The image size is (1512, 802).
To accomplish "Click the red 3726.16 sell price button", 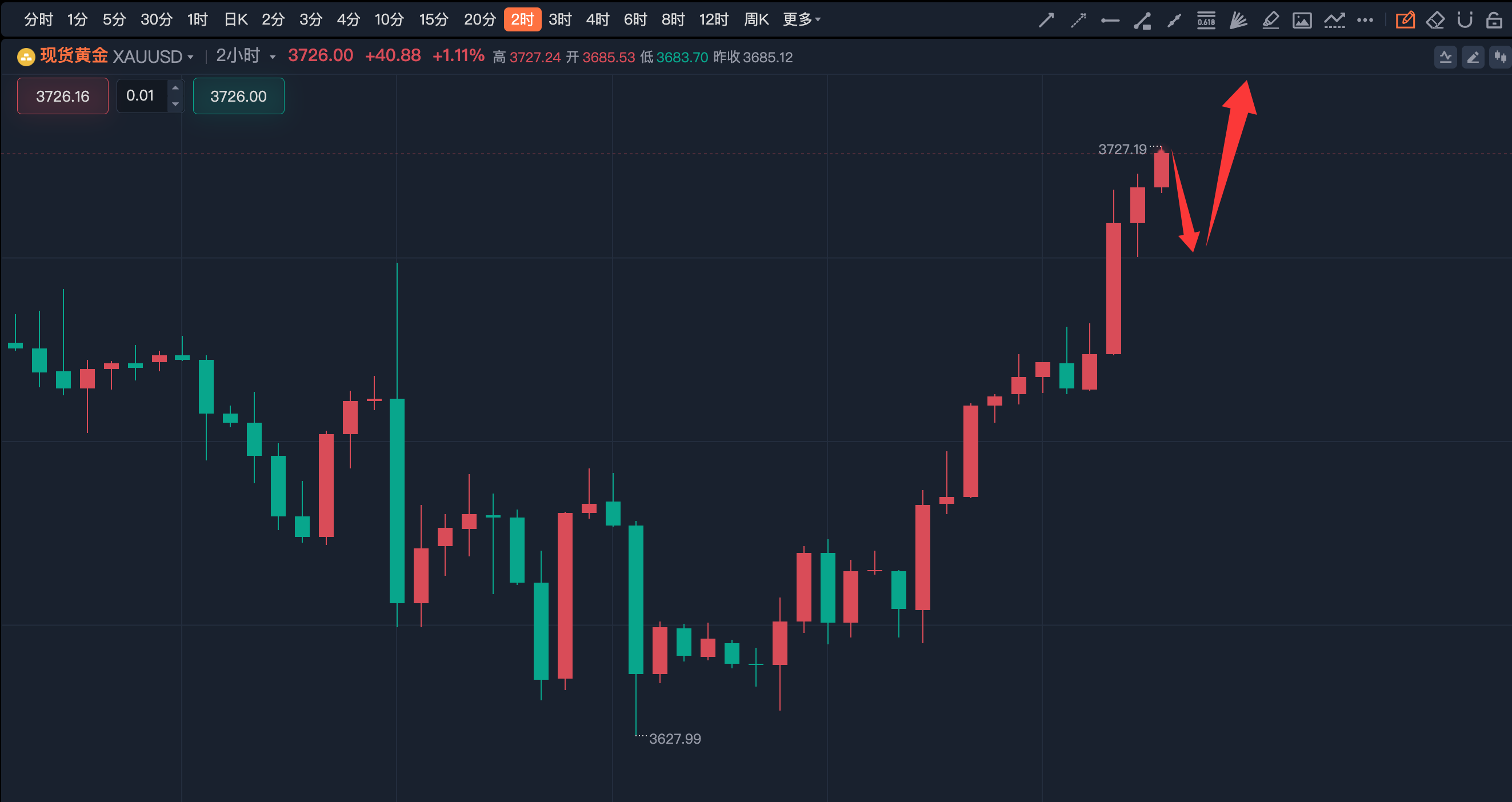I will [x=63, y=96].
